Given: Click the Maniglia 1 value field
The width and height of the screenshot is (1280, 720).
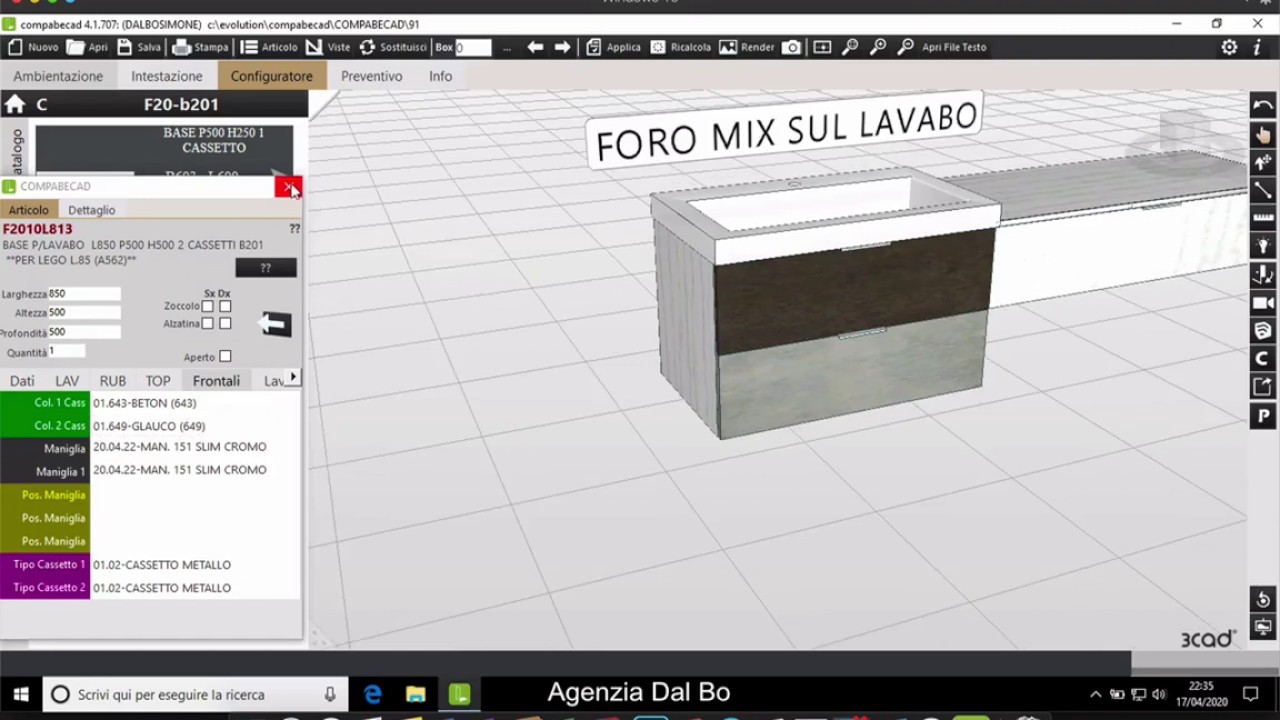Looking at the screenshot, I should tap(195, 470).
